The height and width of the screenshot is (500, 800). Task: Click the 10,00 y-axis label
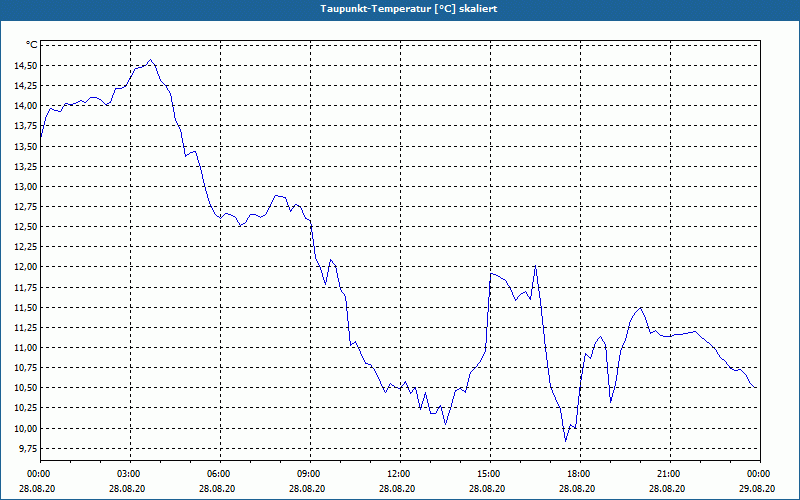24,428
